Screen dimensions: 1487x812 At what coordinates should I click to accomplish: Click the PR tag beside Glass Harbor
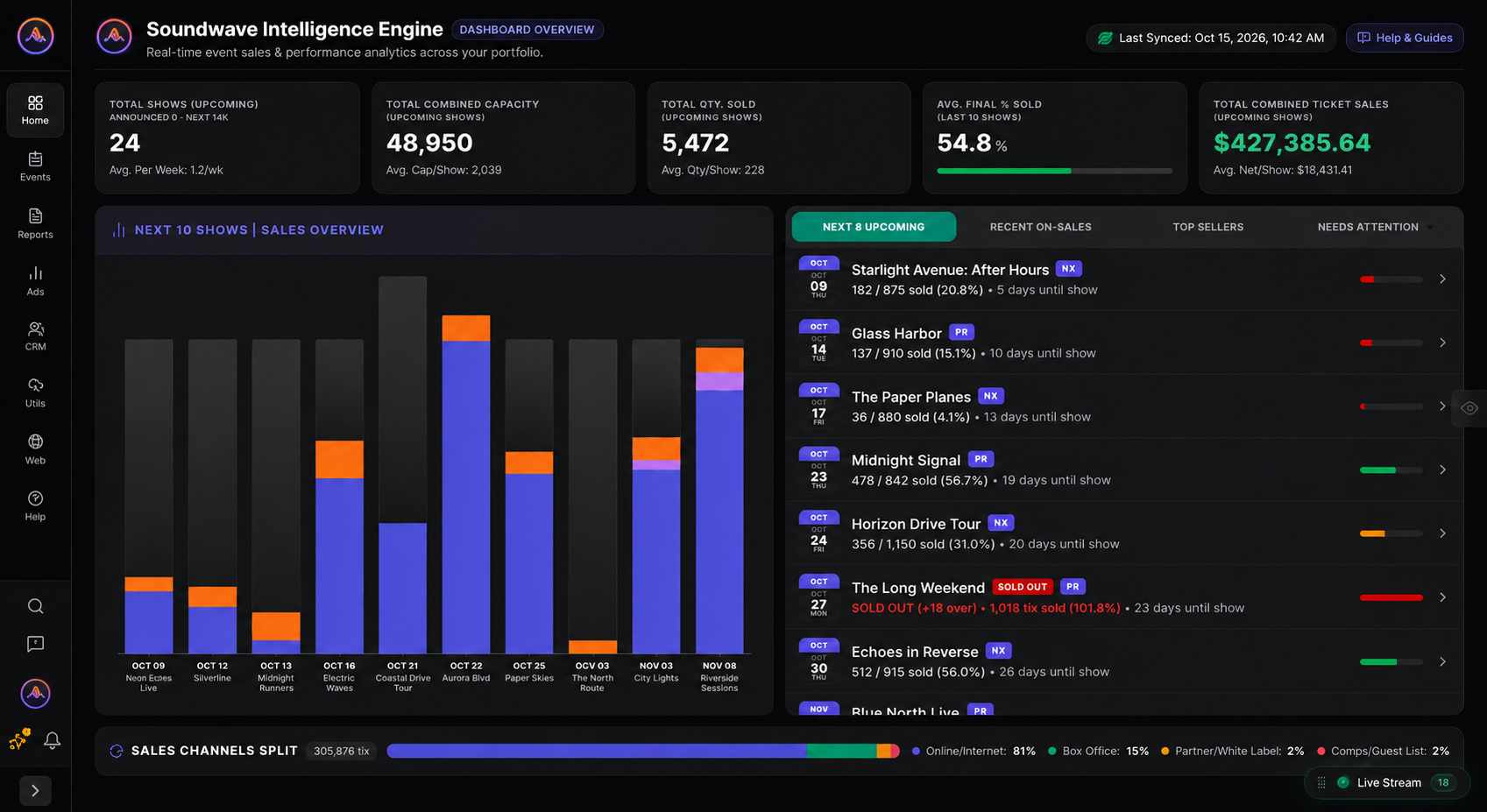point(961,332)
